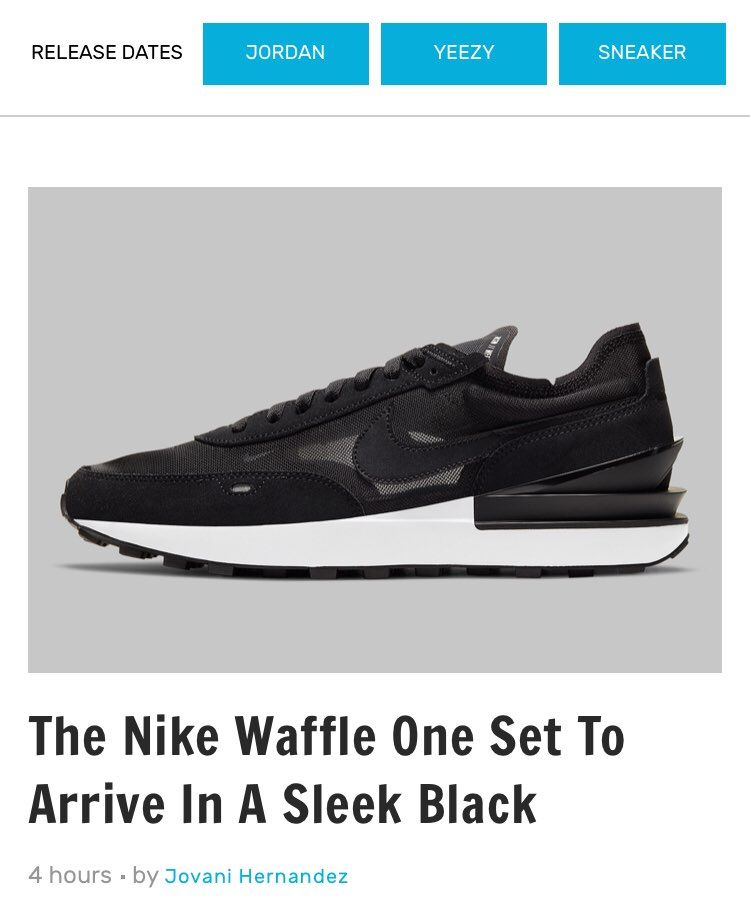Click the word "by" before the author name
This screenshot has width=750, height=905.
[x=145, y=876]
